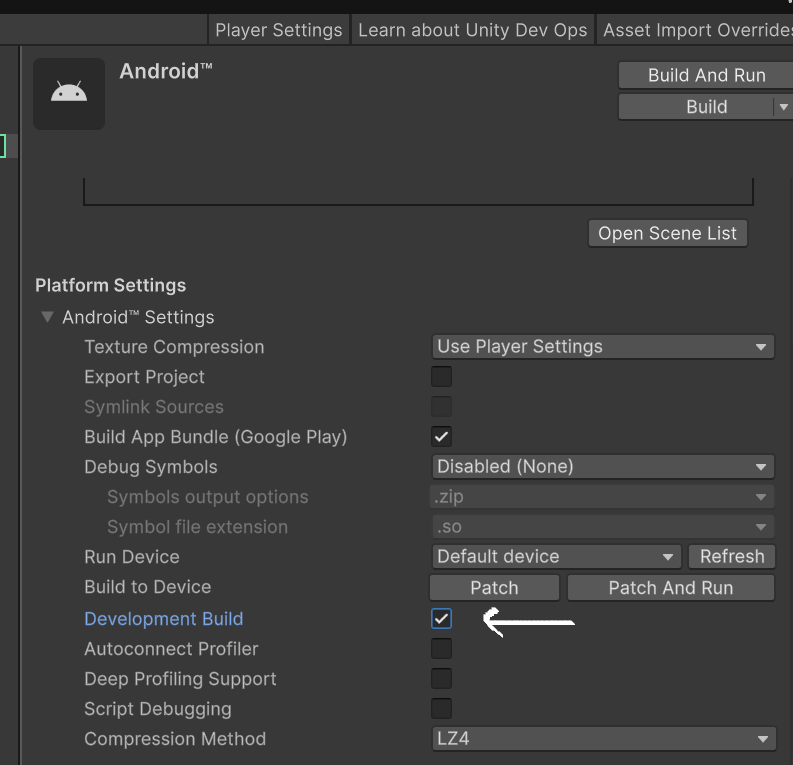
Task: Click inside the scene list box
Action: click(x=418, y=191)
